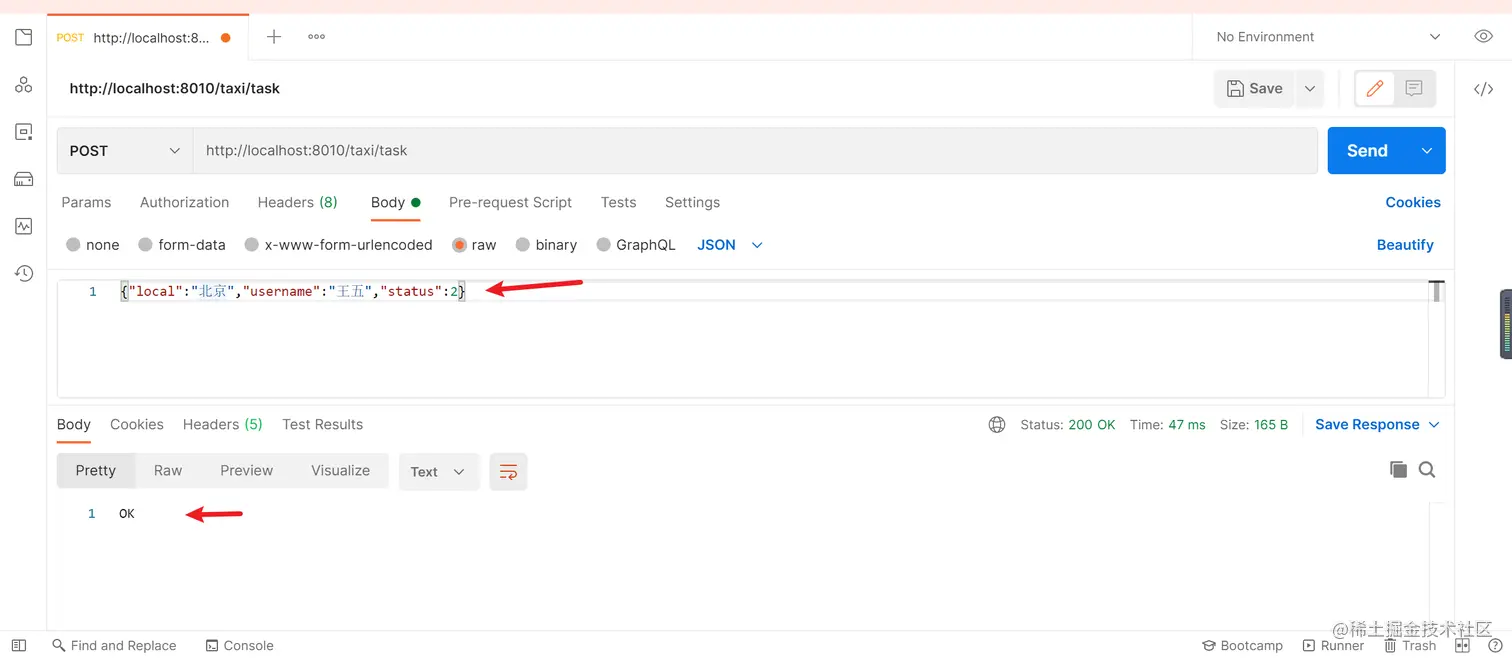This screenshot has height=659, width=1512.
Task: Click the request body editor scrollbar
Action: point(1437,292)
